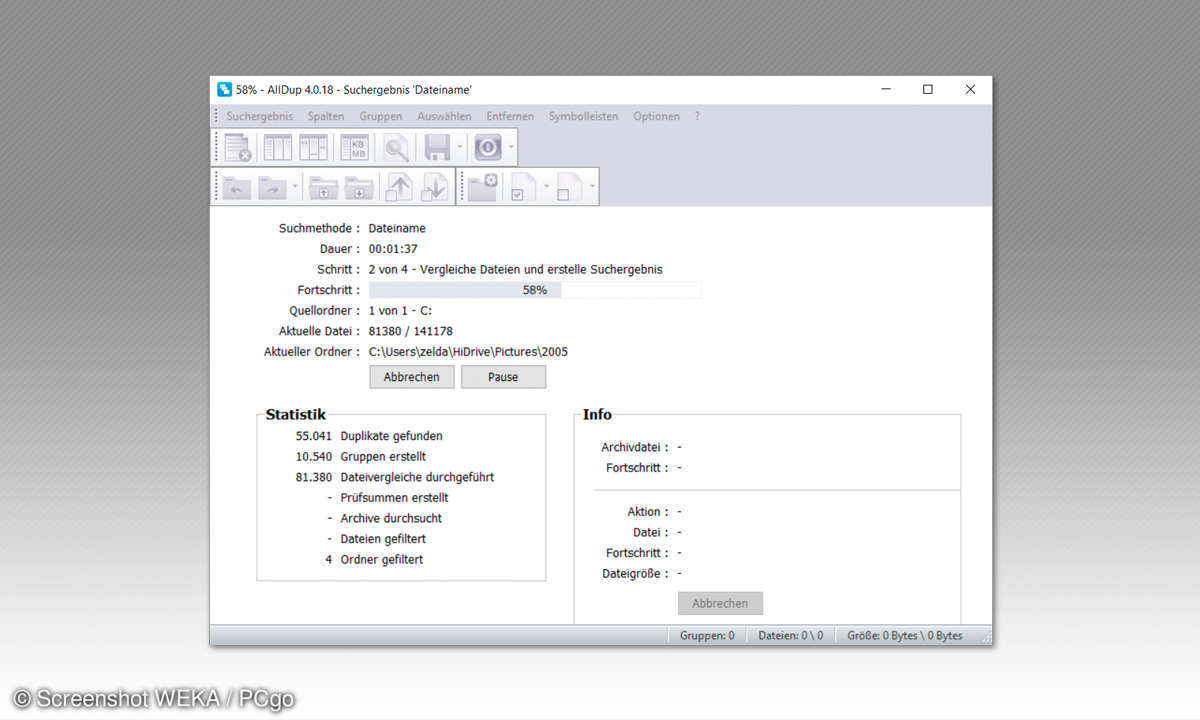Open the dropdown arrow beside the power icon
Image resolution: width=1200 pixels, height=720 pixels.
[x=510, y=148]
